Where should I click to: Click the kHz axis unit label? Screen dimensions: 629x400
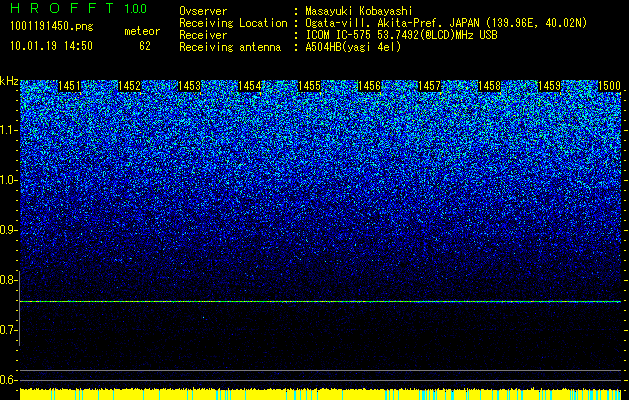point(9,81)
